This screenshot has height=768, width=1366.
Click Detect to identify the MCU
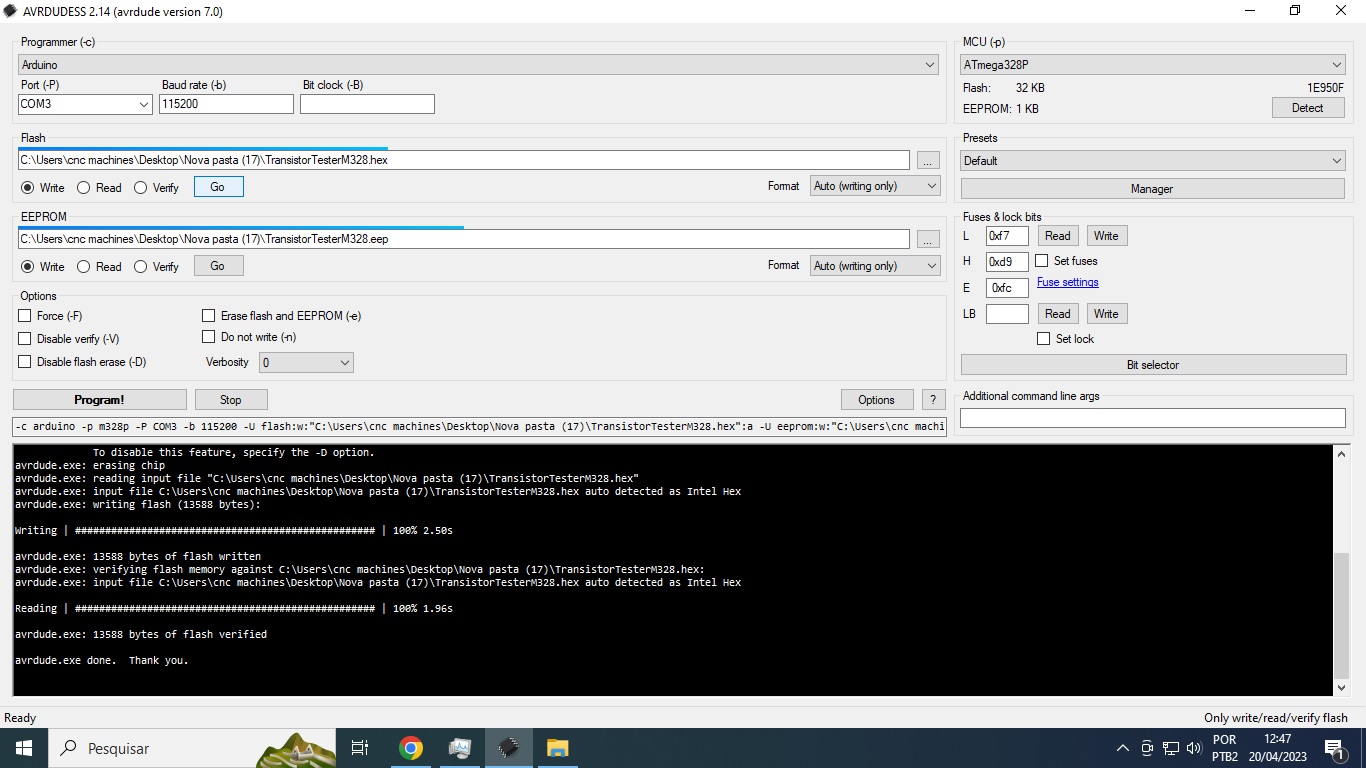pyautogui.click(x=1308, y=108)
